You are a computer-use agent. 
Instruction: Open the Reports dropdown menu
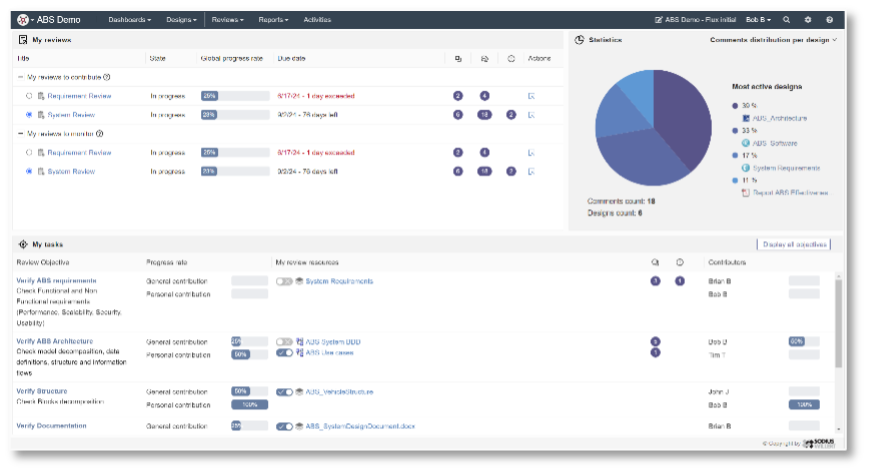click(x=273, y=19)
